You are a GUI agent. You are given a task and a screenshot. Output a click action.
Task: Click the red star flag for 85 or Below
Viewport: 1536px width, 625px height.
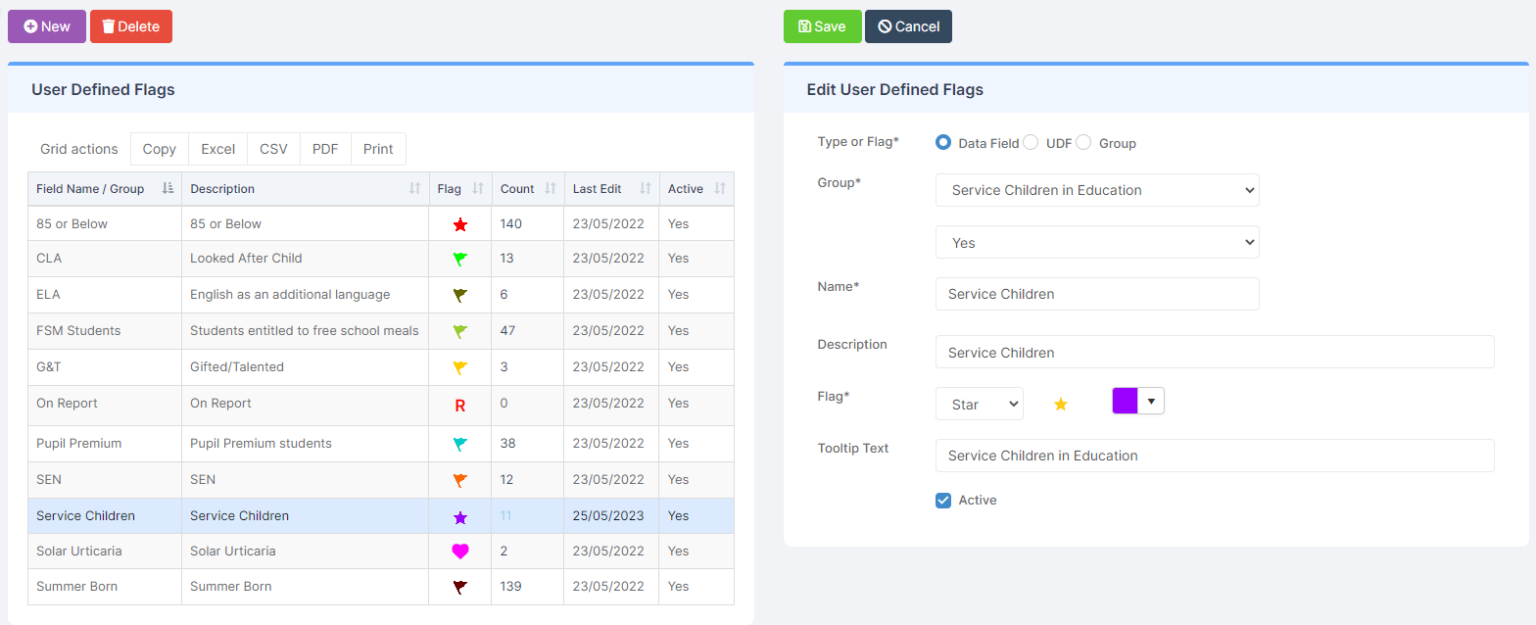[x=459, y=224]
